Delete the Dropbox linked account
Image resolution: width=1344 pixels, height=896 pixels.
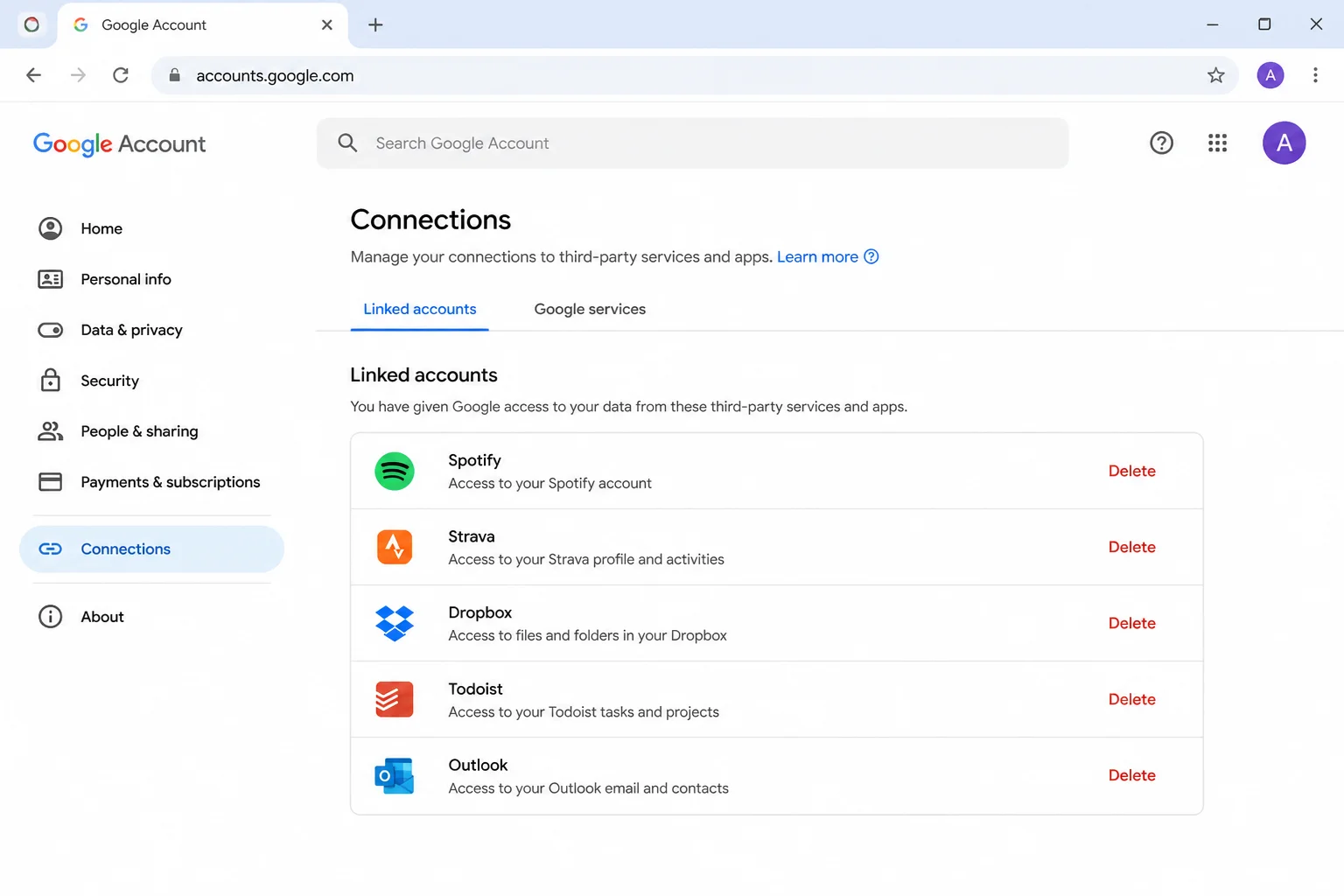tap(1131, 623)
